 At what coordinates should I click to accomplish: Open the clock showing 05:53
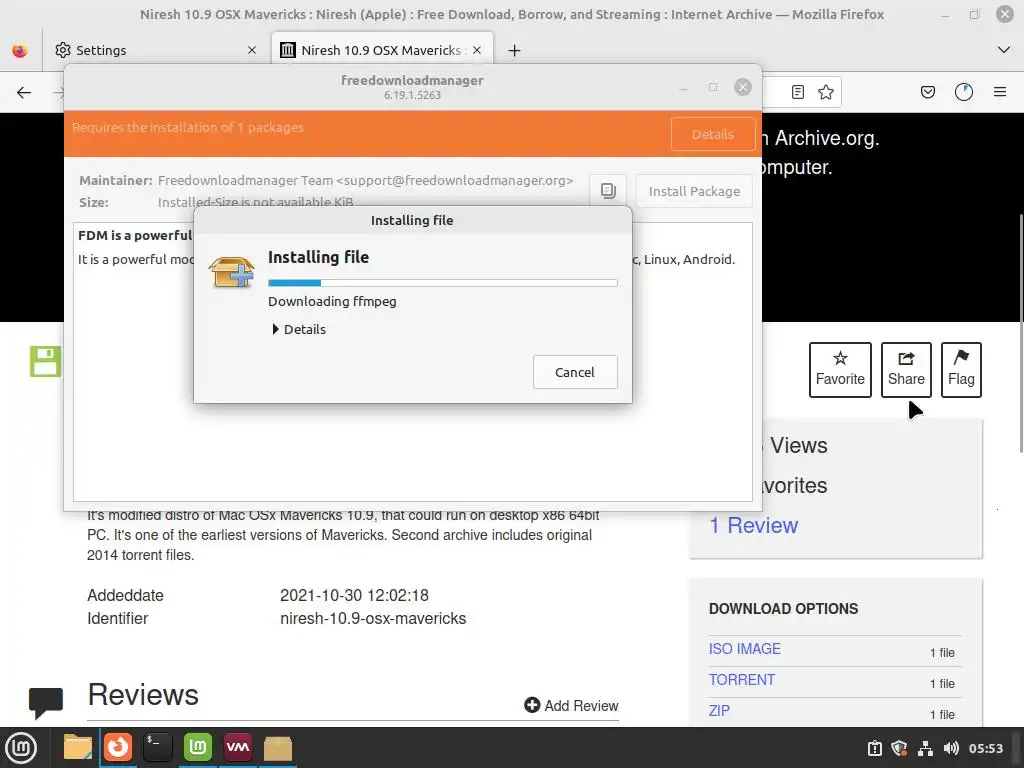[x=985, y=748]
